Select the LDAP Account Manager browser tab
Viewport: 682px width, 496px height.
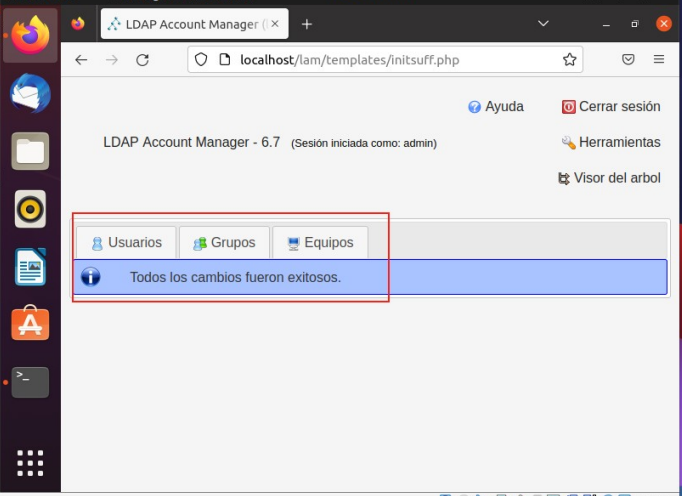pos(194,24)
